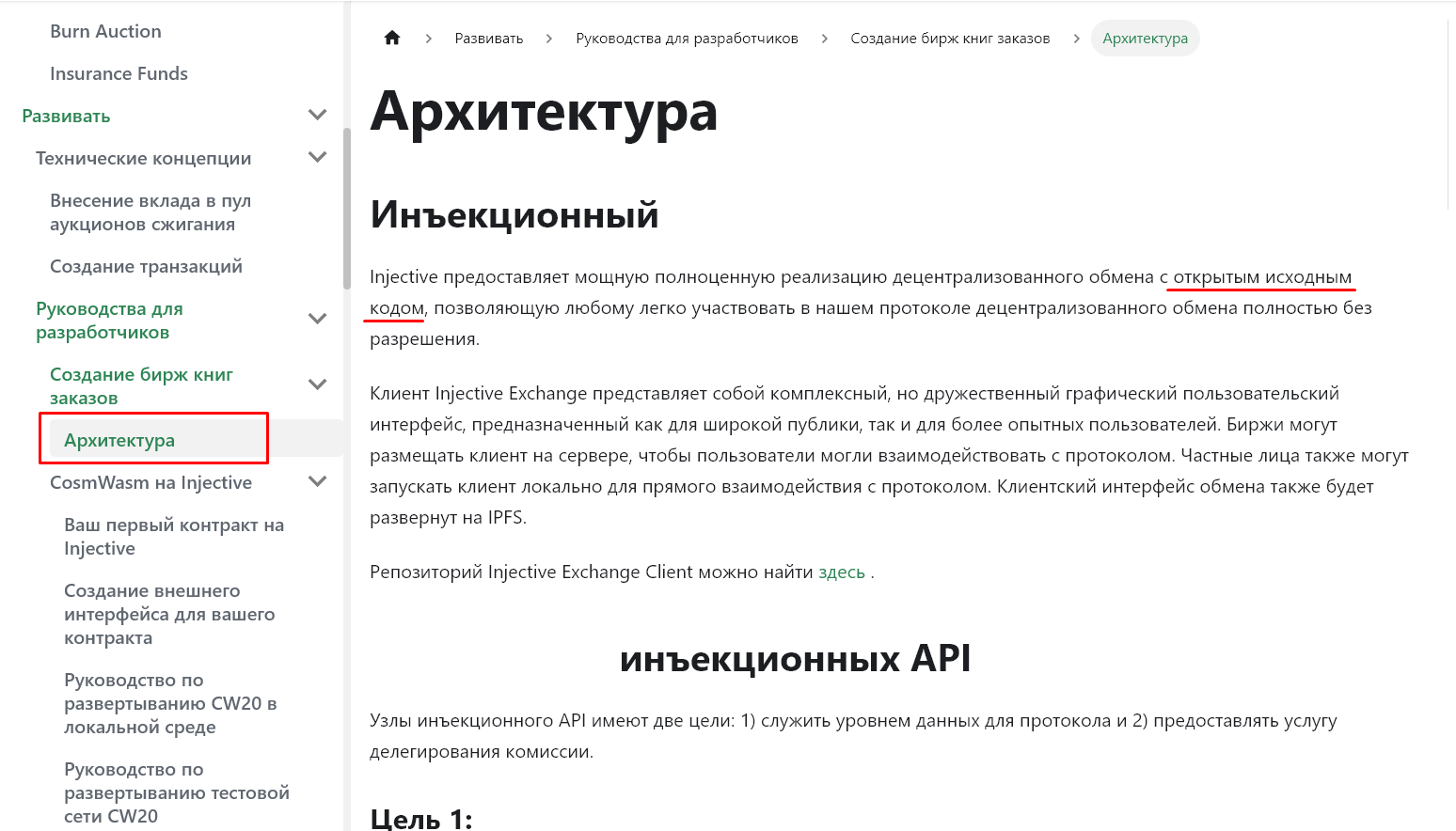The image size is (1456, 831).
Task: Open 'Создание транзакций' sidebar page
Action: click(x=146, y=266)
